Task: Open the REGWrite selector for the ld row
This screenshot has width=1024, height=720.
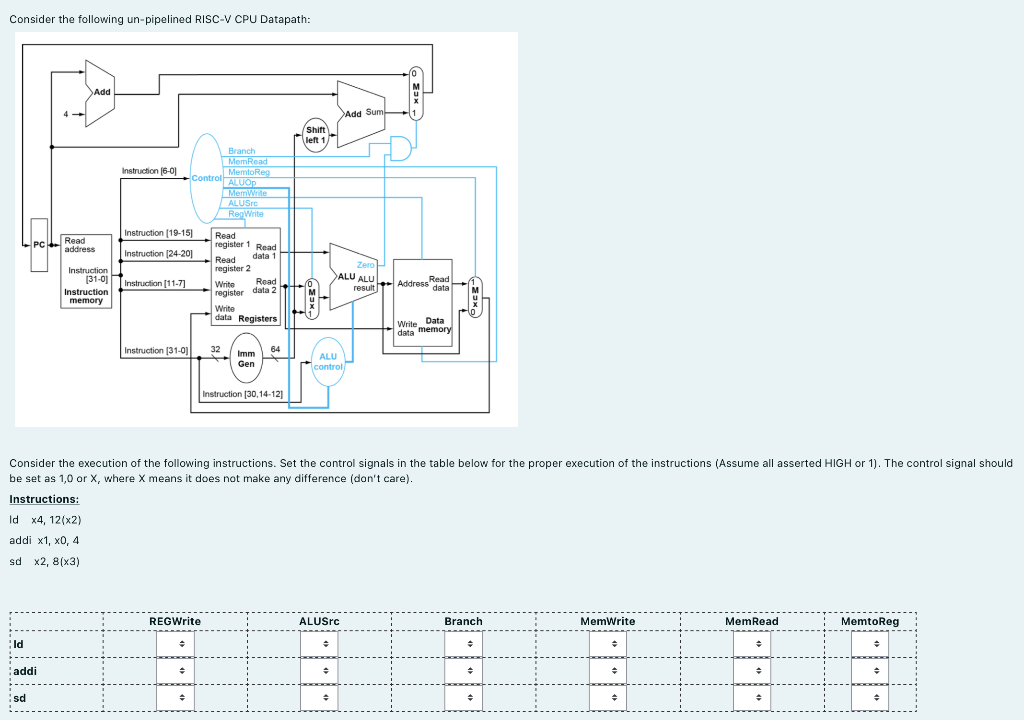Action: pyautogui.click(x=175, y=644)
